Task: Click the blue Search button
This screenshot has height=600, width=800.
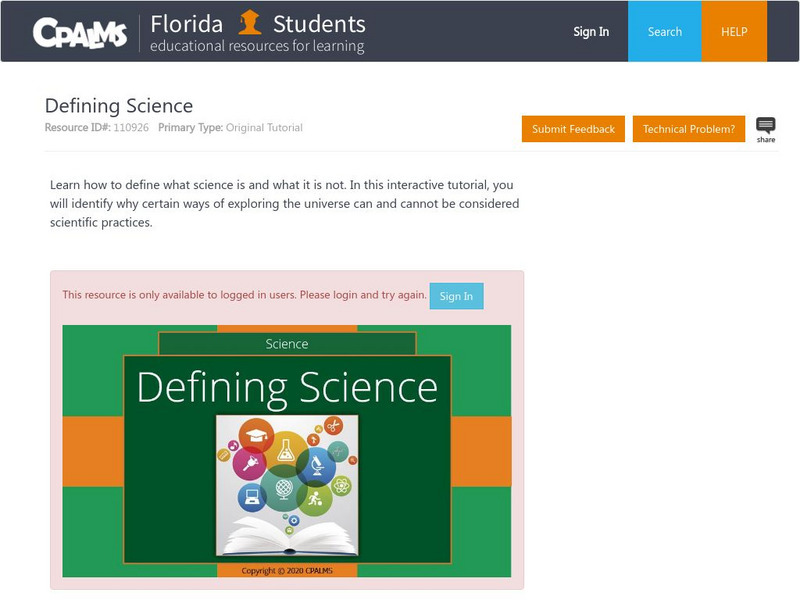Action: pos(664,31)
